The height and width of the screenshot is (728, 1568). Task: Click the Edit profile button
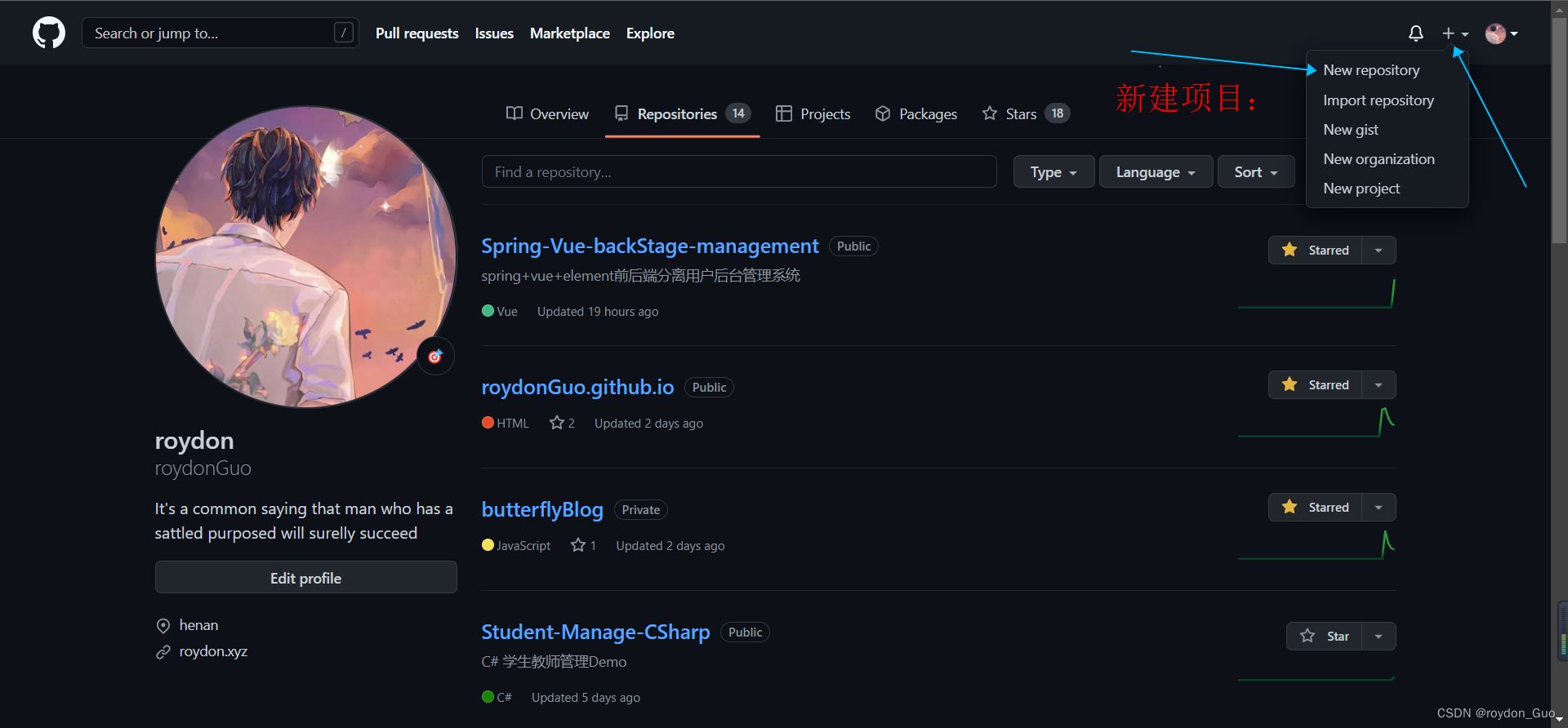(x=305, y=578)
